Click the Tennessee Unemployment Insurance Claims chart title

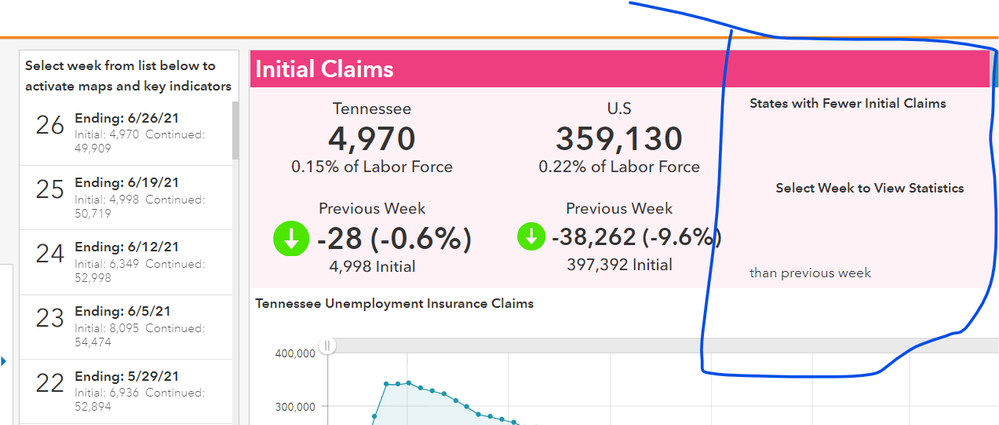(394, 303)
